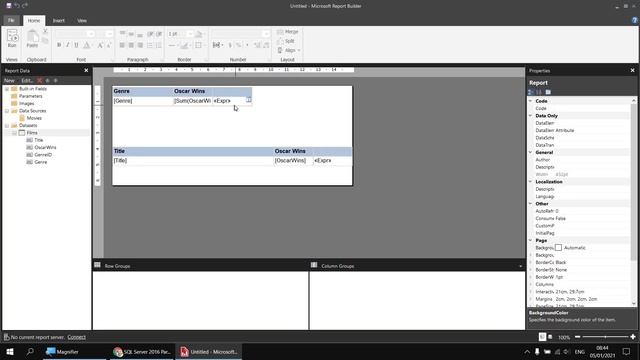The height and width of the screenshot is (360, 640).
Task: Click the grow font size icon
Action: [100, 45]
